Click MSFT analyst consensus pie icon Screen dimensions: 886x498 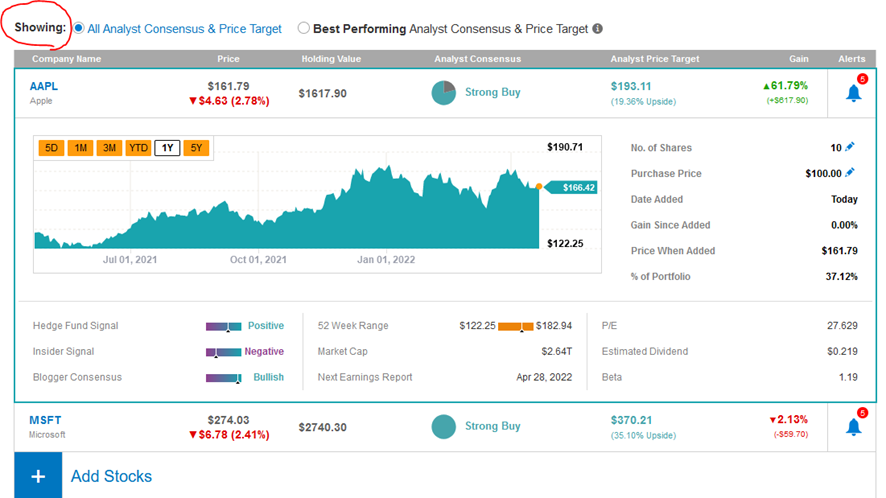coord(444,427)
